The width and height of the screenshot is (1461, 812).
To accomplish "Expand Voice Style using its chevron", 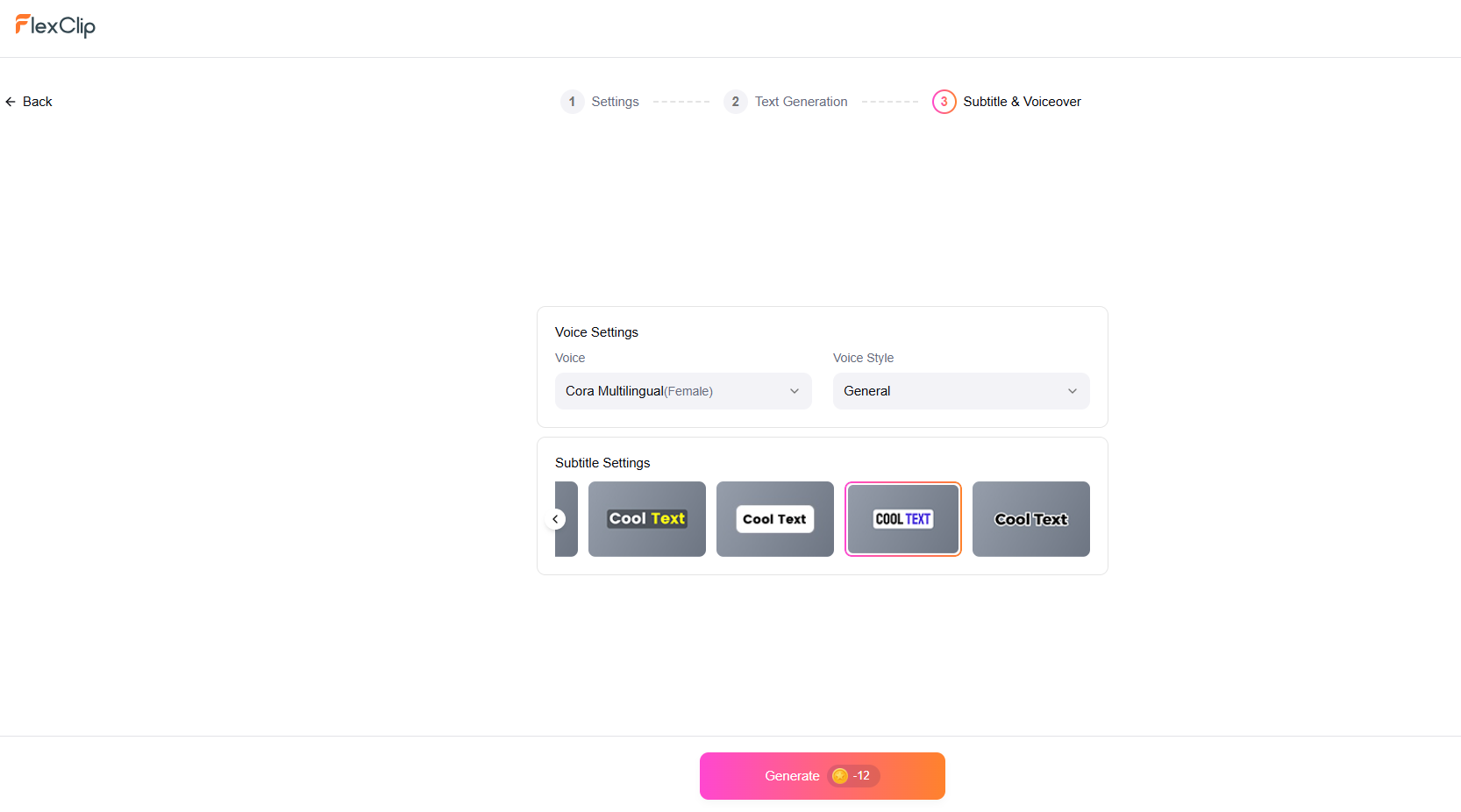I will pyautogui.click(x=1072, y=391).
